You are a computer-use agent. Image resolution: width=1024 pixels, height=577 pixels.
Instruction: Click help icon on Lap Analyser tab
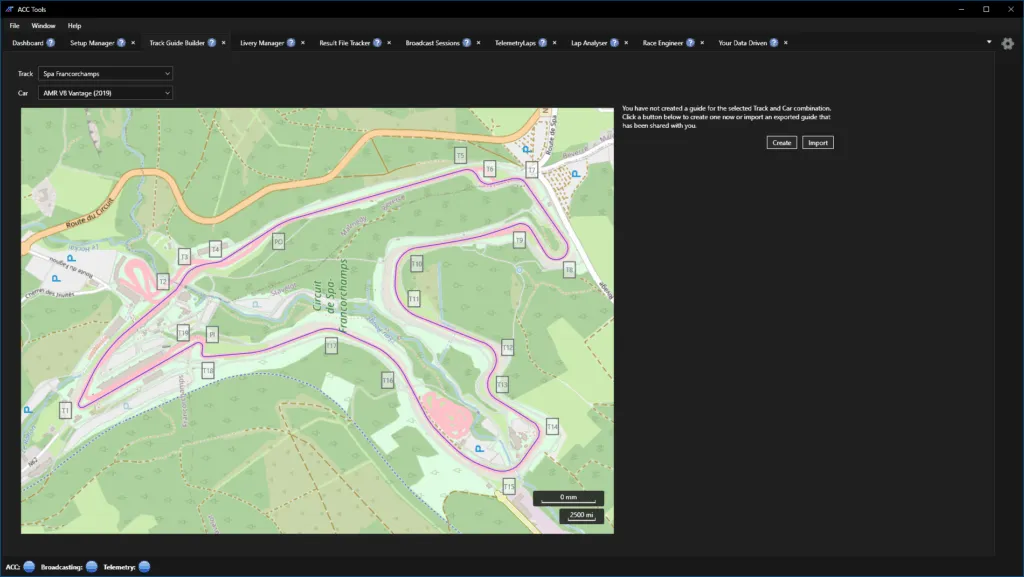coord(614,43)
